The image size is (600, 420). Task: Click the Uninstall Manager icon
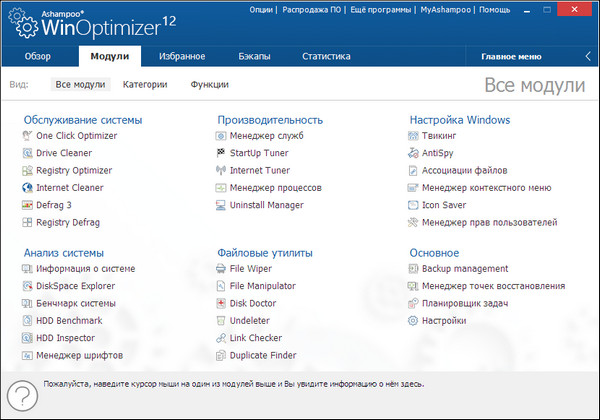[x=221, y=205]
